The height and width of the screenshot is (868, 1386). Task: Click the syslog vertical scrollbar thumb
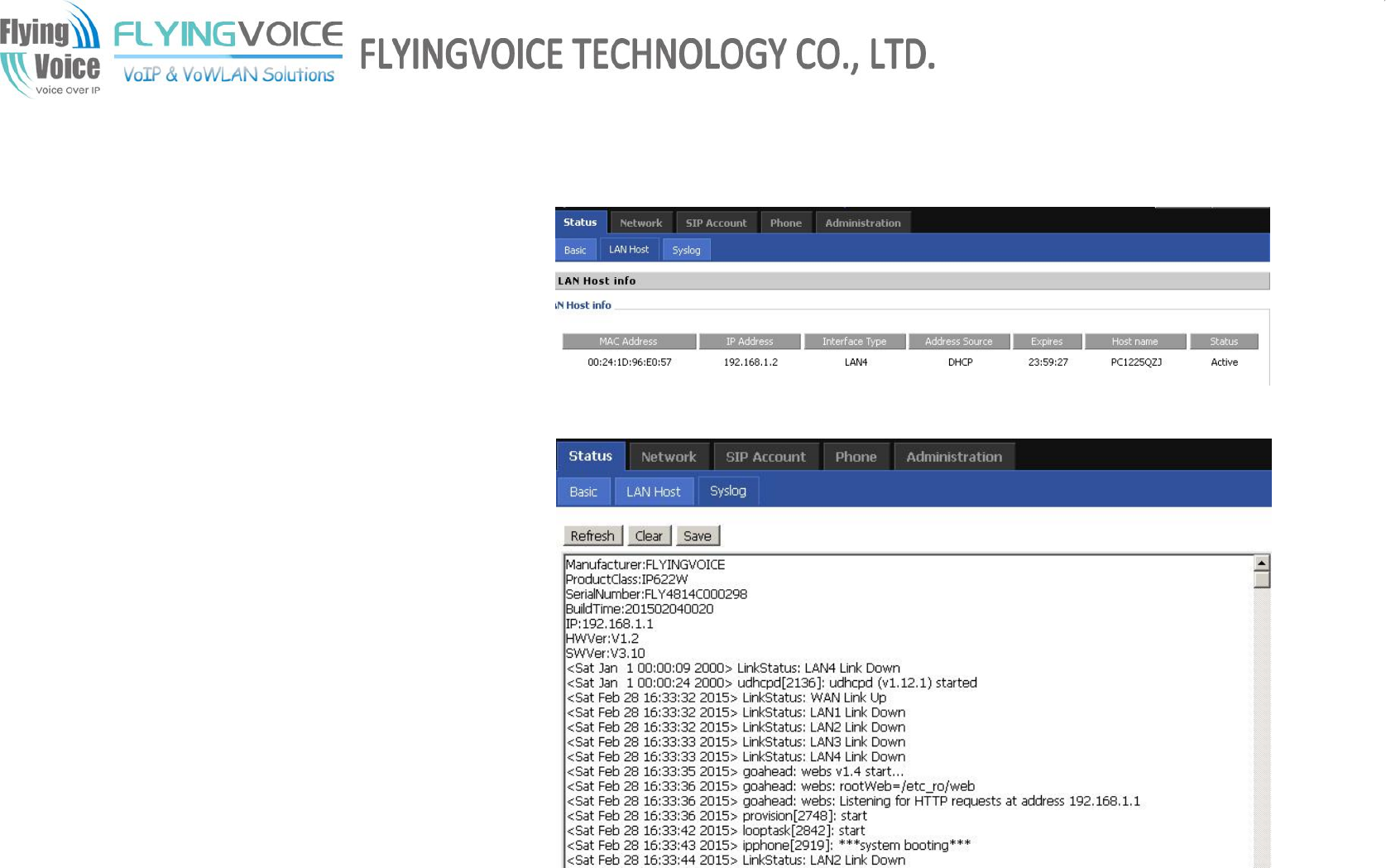pyautogui.click(x=1262, y=579)
